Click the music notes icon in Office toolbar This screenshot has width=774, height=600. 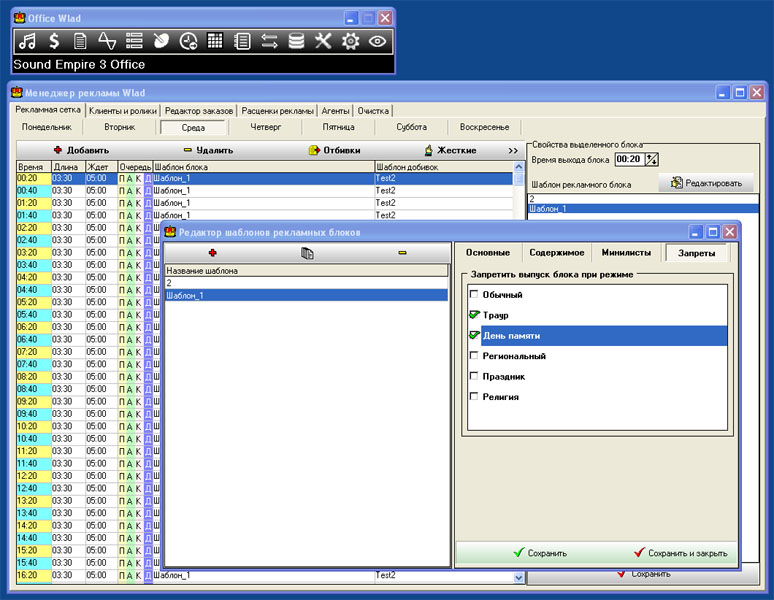(x=28, y=41)
